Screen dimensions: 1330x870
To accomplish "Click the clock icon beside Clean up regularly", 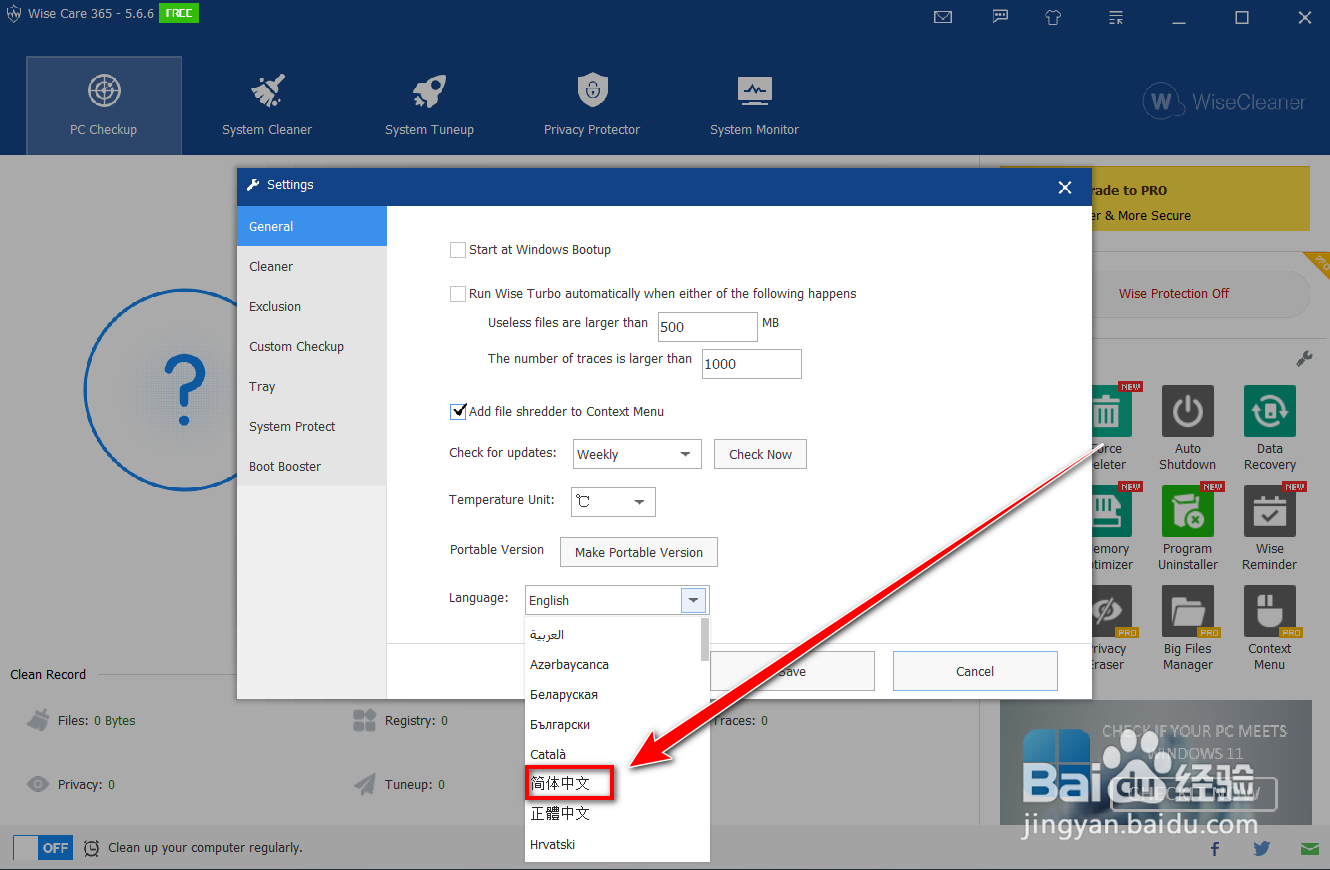I will point(91,848).
